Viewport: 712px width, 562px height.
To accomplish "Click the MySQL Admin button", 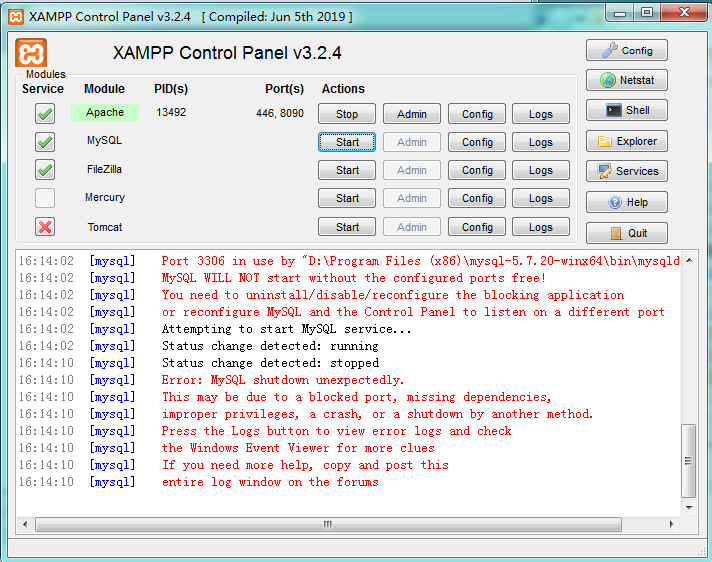I will [412, 142].
